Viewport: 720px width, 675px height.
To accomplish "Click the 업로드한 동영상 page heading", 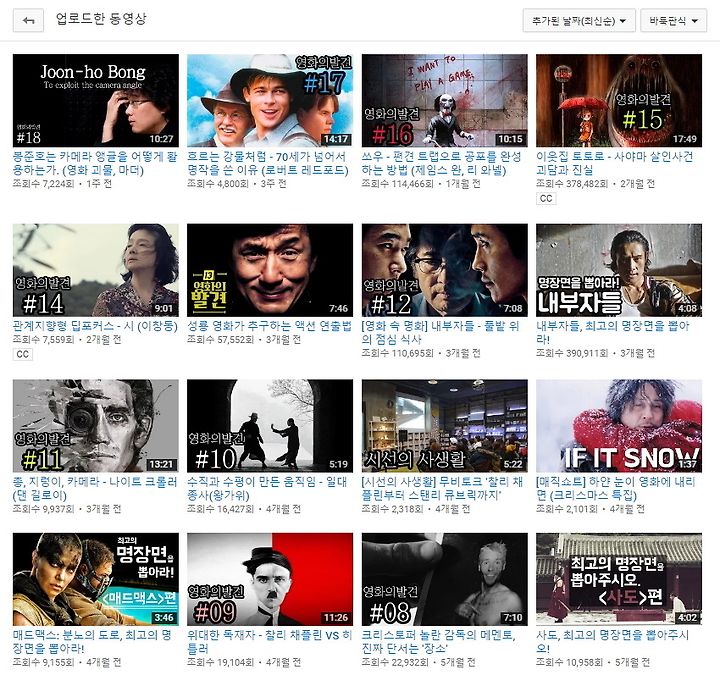I will point(101,19).
